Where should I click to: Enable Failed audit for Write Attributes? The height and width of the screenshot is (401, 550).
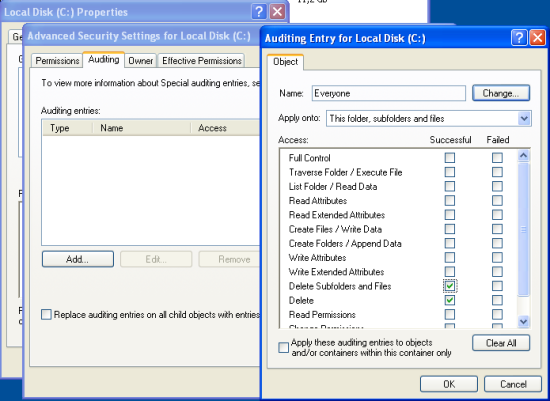(x=497, y=258)
